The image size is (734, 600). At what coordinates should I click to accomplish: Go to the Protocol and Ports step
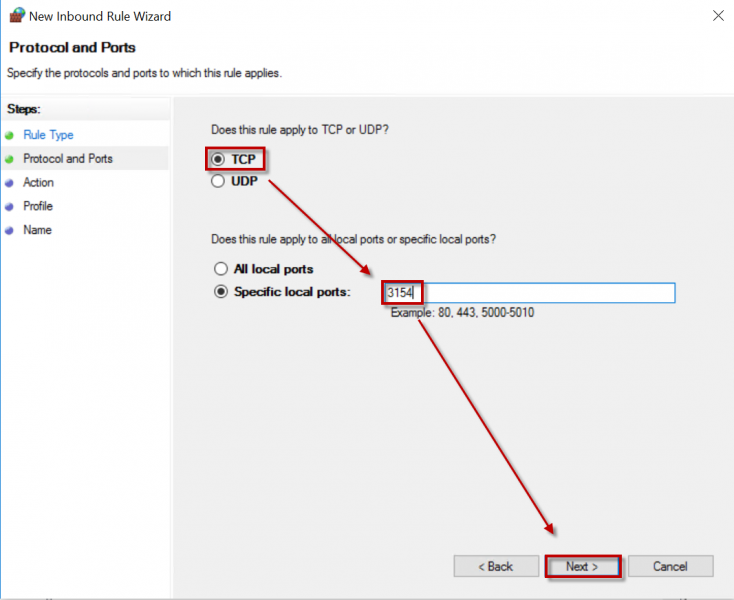tap(68, 159)
